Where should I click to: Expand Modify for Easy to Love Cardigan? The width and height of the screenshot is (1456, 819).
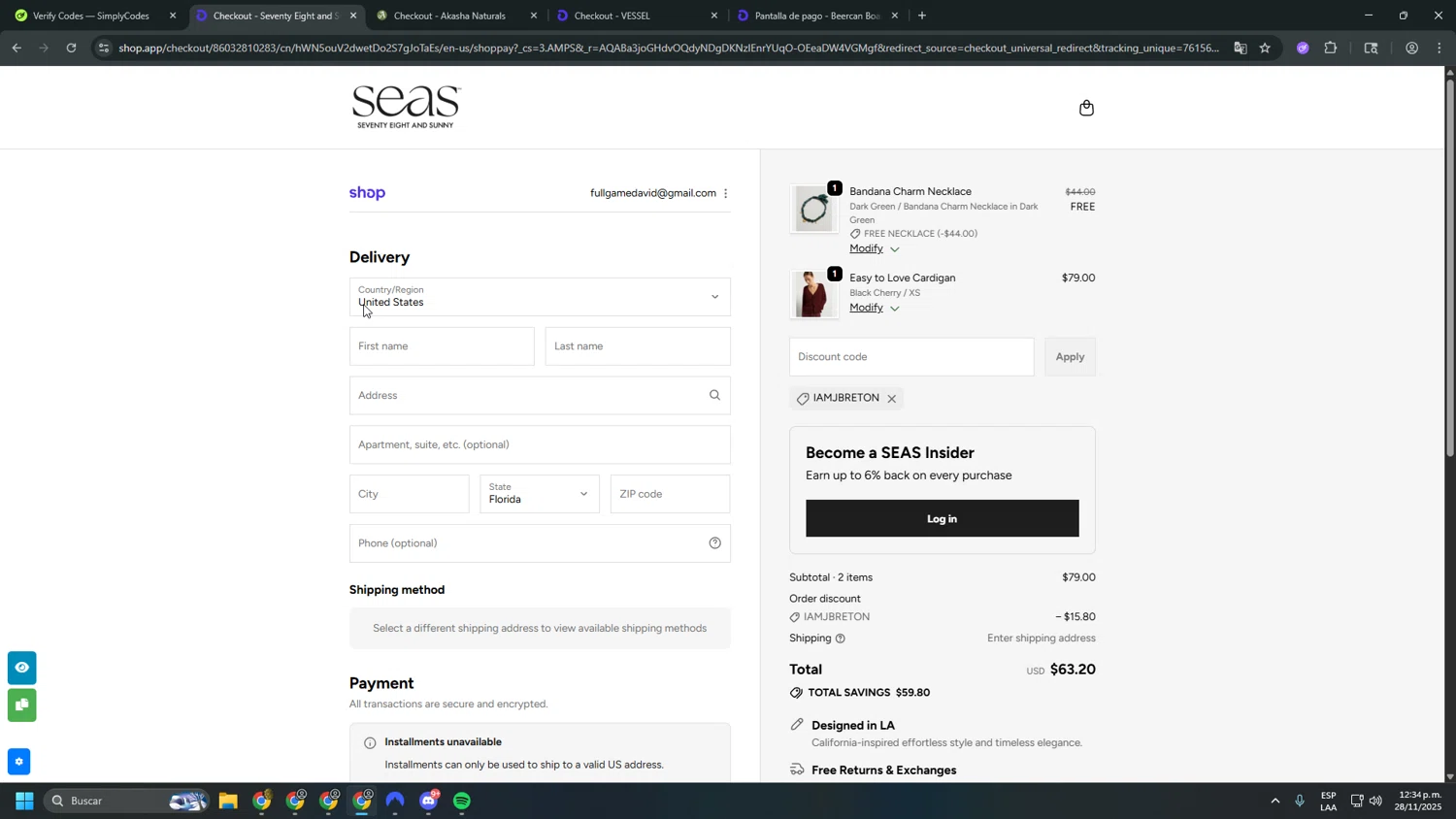pyautogui.click(x=875, y=309)
